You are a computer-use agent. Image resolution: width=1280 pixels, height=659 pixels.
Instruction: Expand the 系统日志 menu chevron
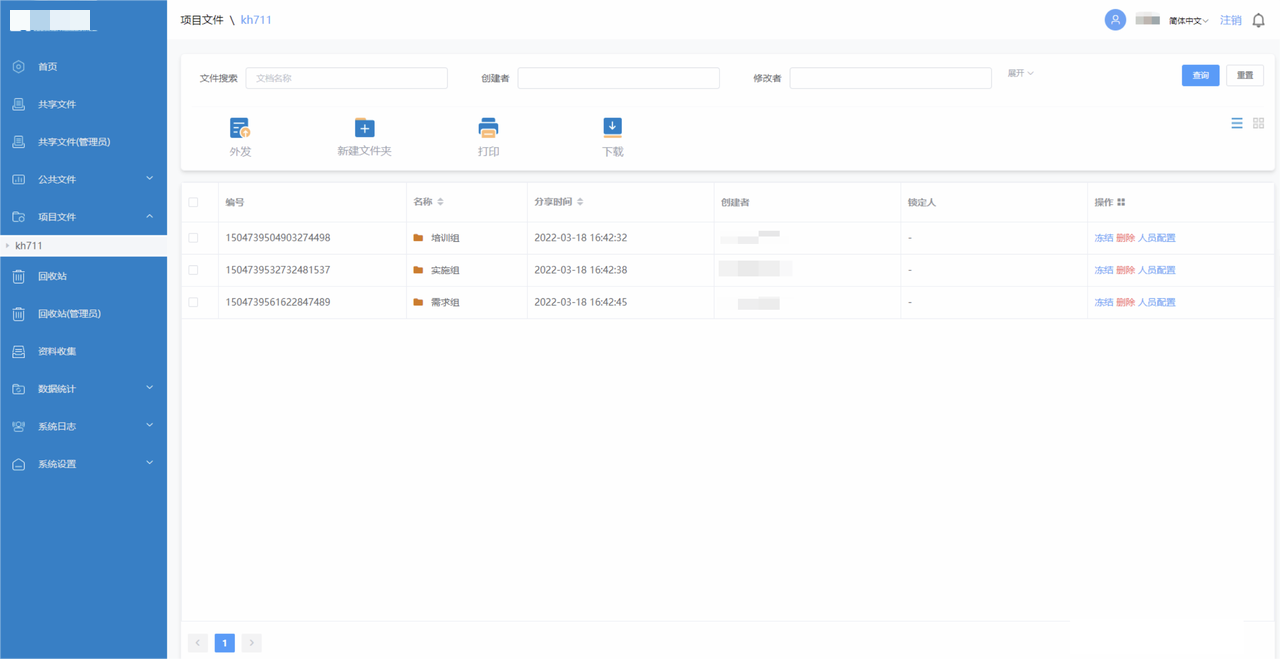coord(150,425)
